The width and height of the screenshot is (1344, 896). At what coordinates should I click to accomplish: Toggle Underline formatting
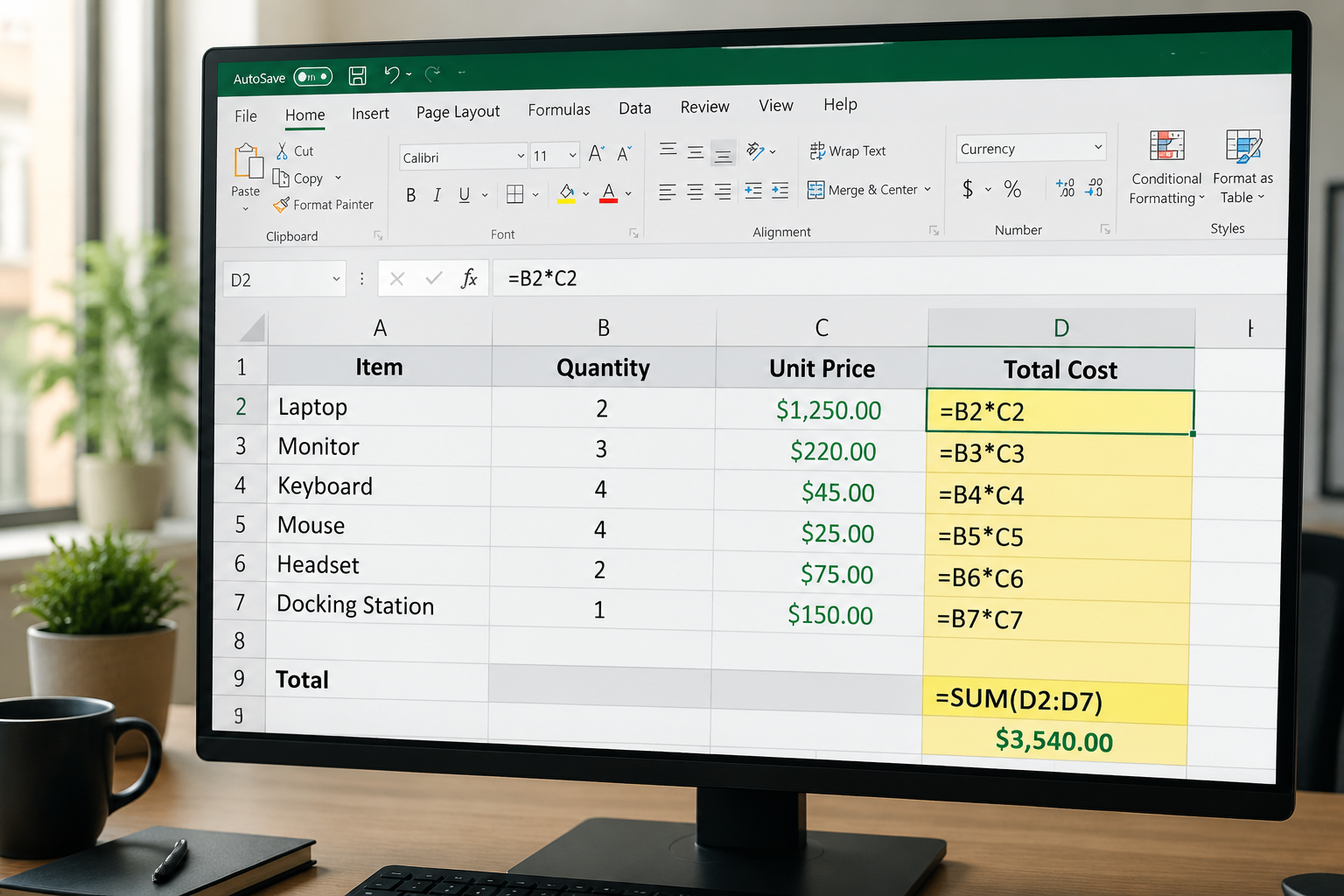point(465,195)
